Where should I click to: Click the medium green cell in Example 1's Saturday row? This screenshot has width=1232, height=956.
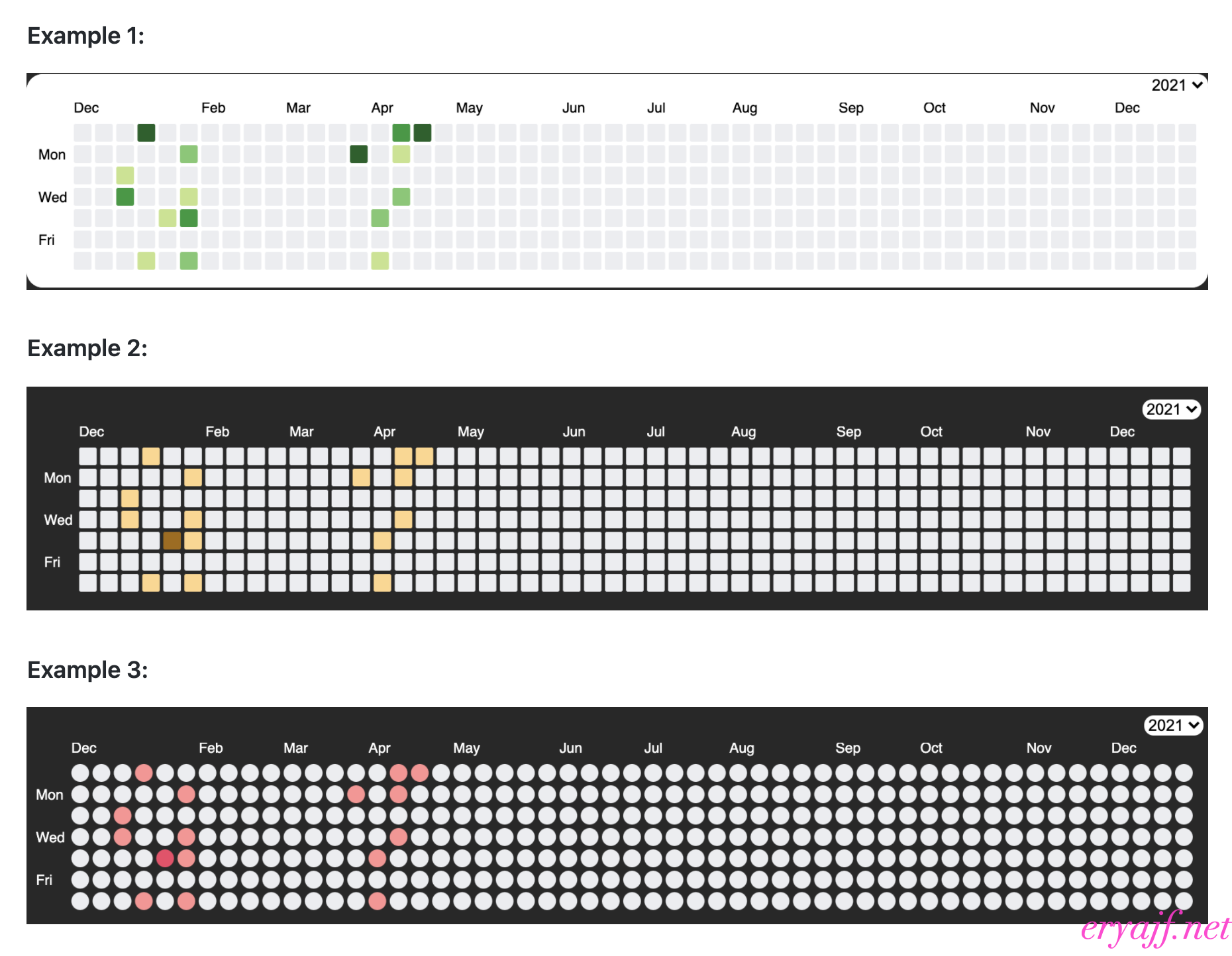pyautogui.click(x=189, y=261)
